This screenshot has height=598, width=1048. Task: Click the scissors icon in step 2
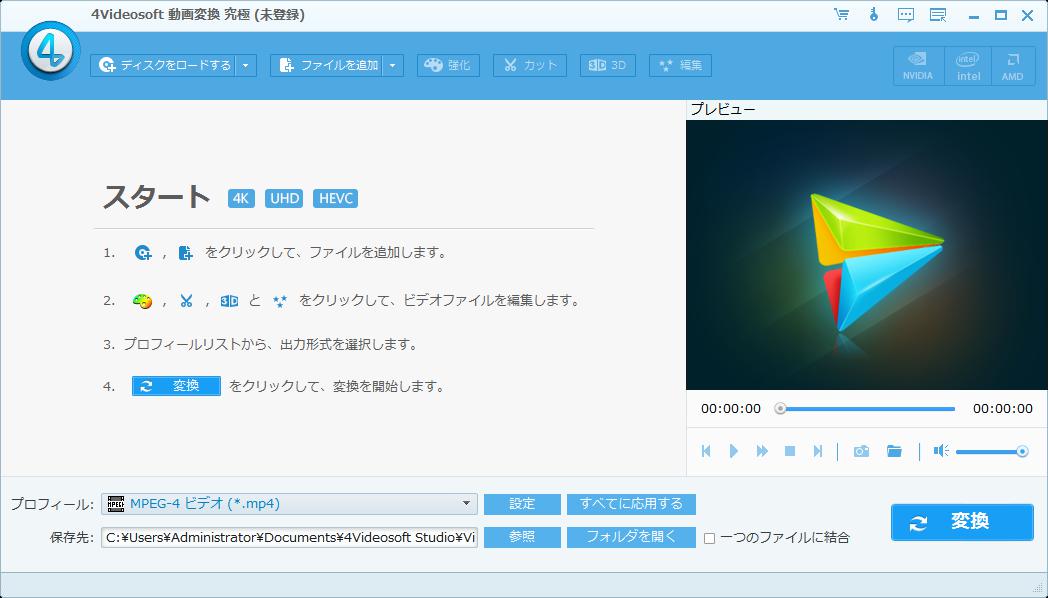(x=186, y=301)
